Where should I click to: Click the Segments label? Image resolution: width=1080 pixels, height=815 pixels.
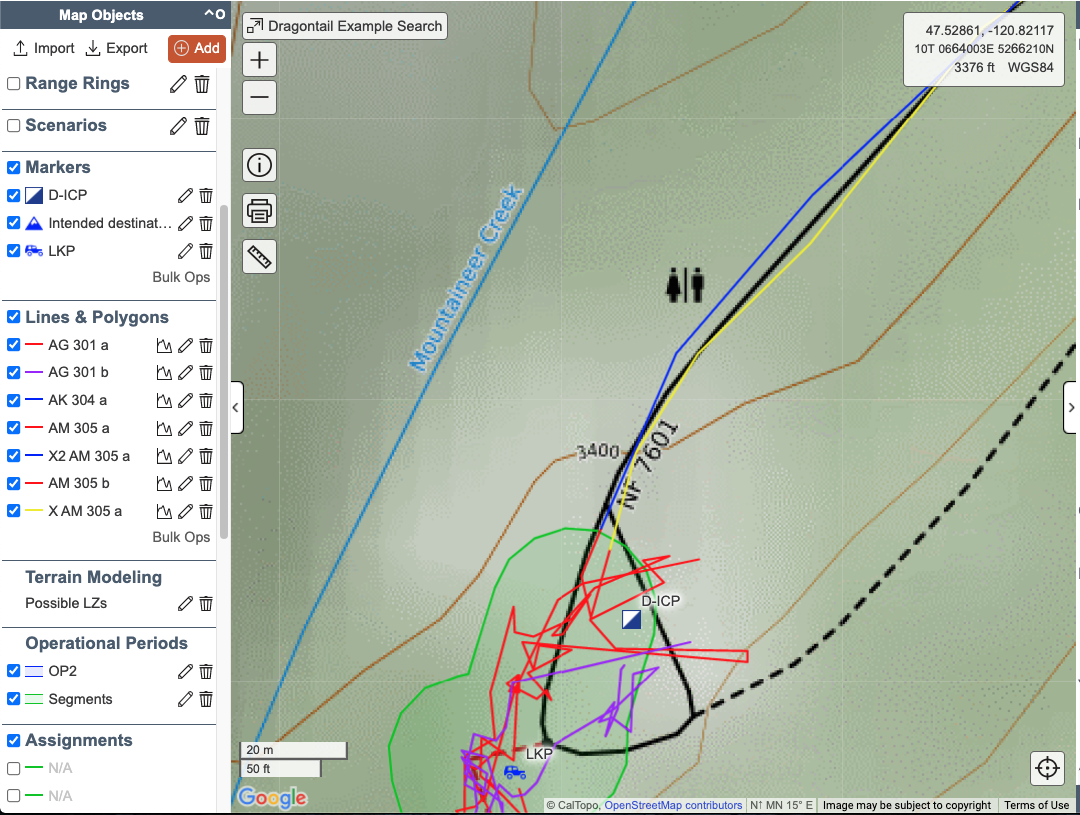point(80,699)
